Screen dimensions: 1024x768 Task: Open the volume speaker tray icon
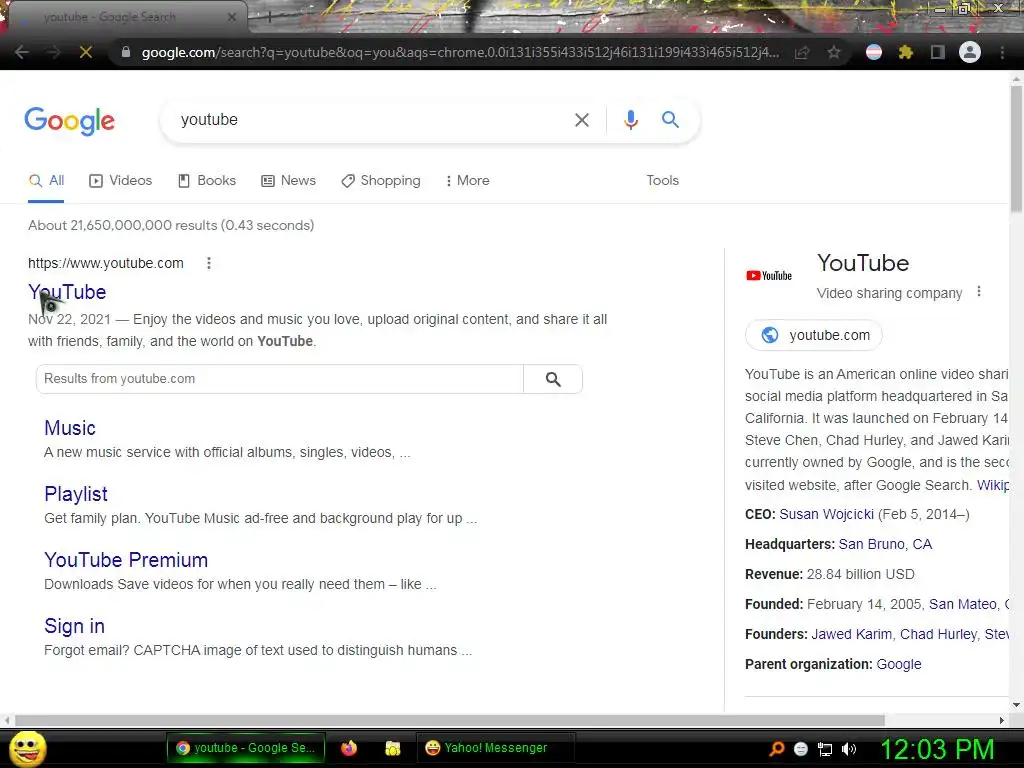(849, 749)
